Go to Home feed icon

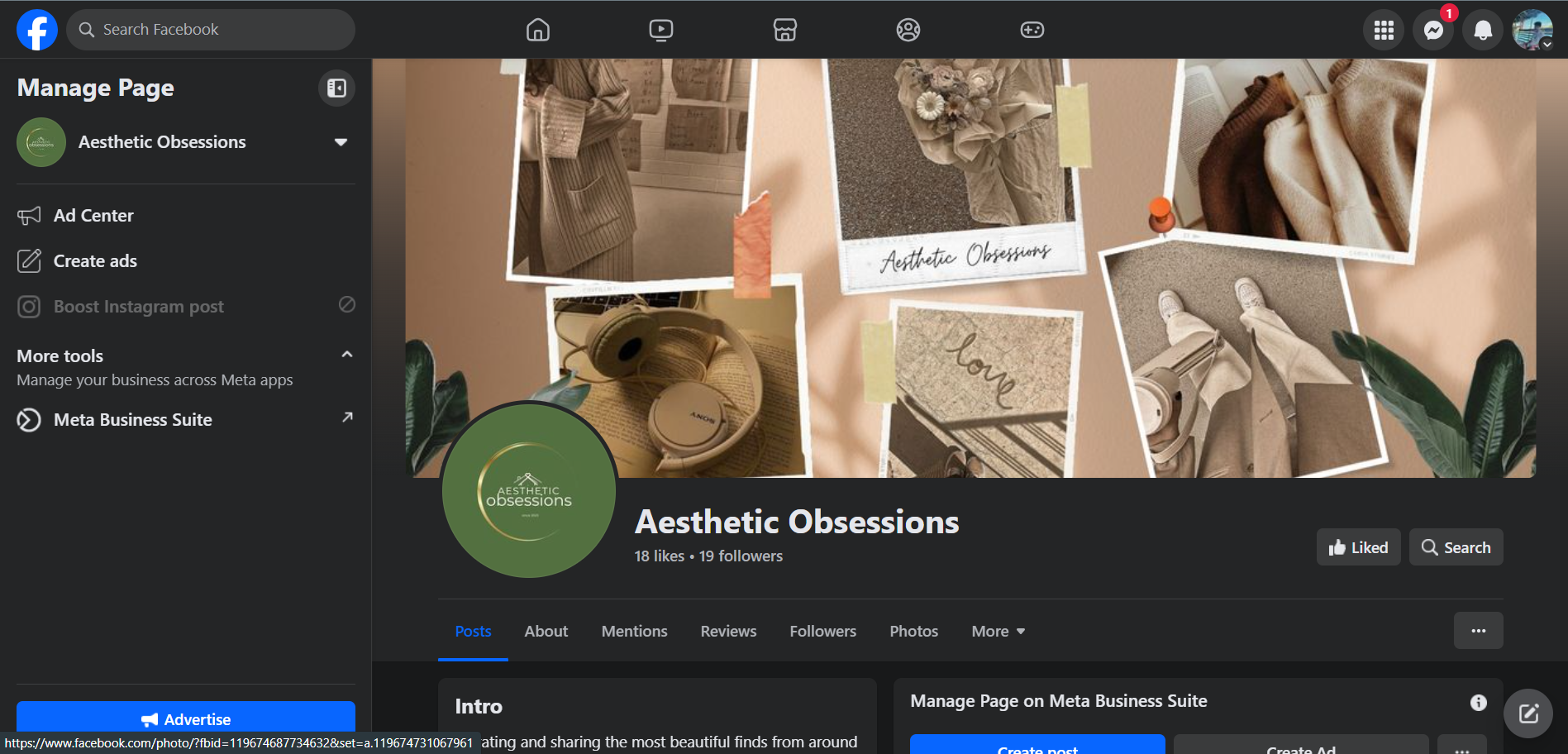pyautogui.click(x=538, y=30)
